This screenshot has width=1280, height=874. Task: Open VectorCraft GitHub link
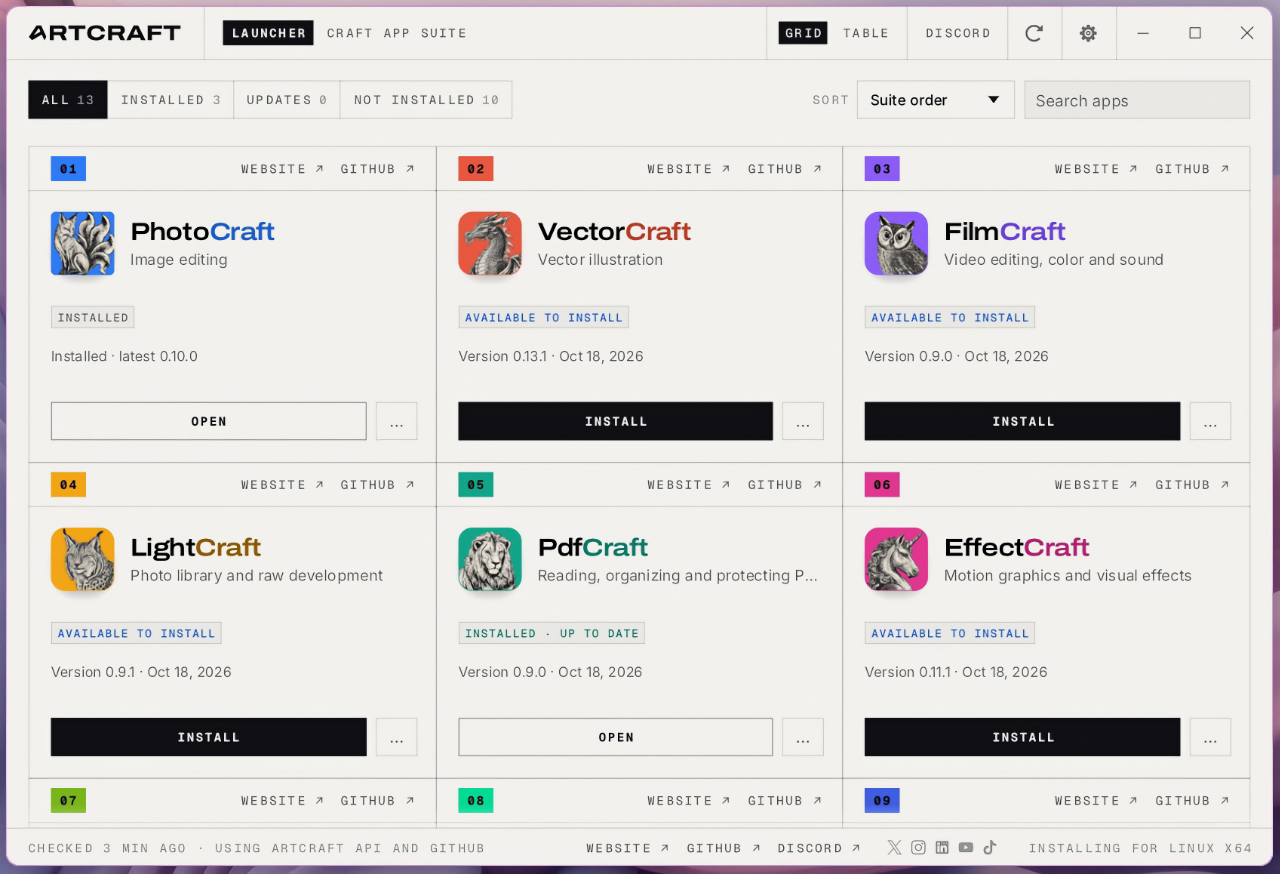785,169
